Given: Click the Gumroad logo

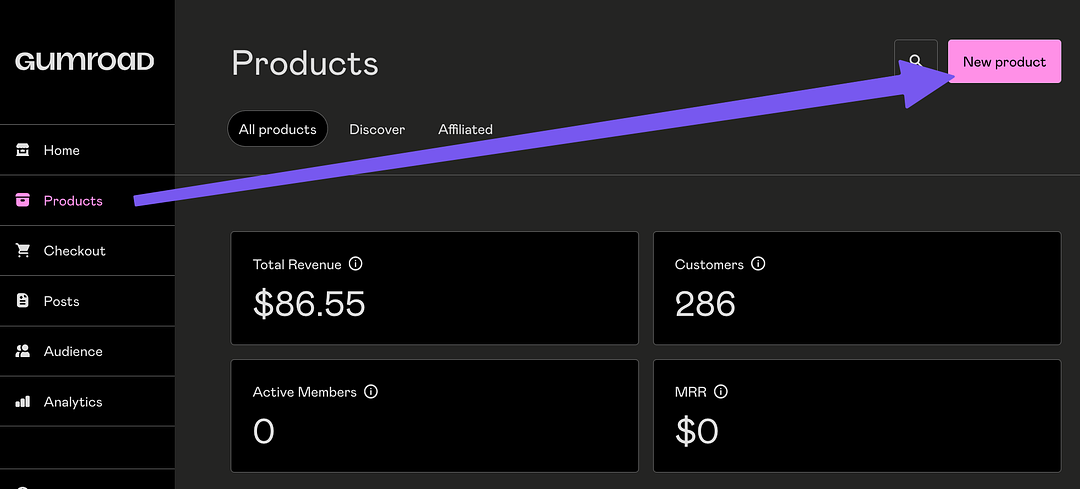Looking at the screenshot, I should [x=85, y=62].
